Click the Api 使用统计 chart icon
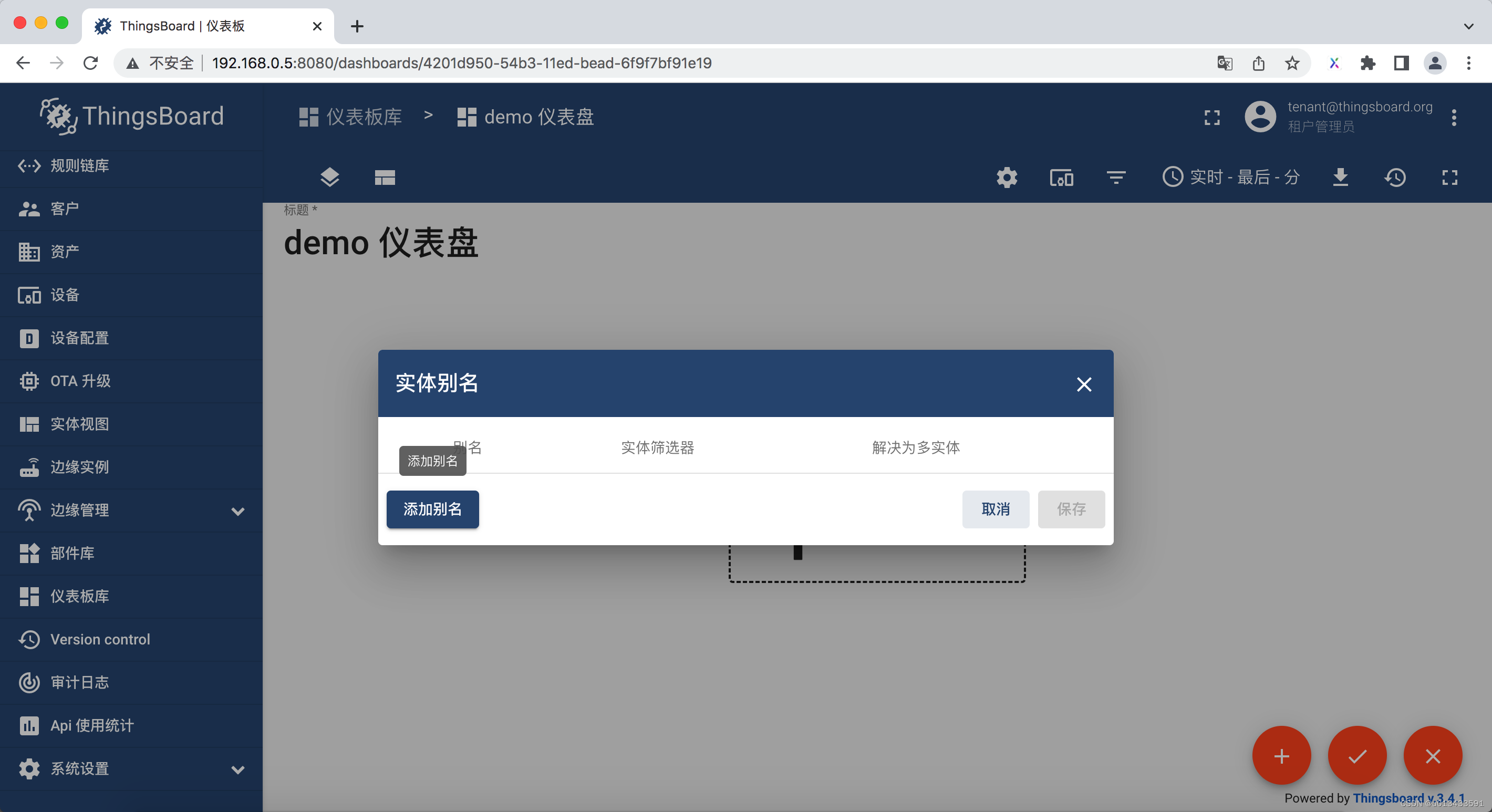Image resolution: width=1492 pixels, height=812 pixels. click(x=29, y=725)
